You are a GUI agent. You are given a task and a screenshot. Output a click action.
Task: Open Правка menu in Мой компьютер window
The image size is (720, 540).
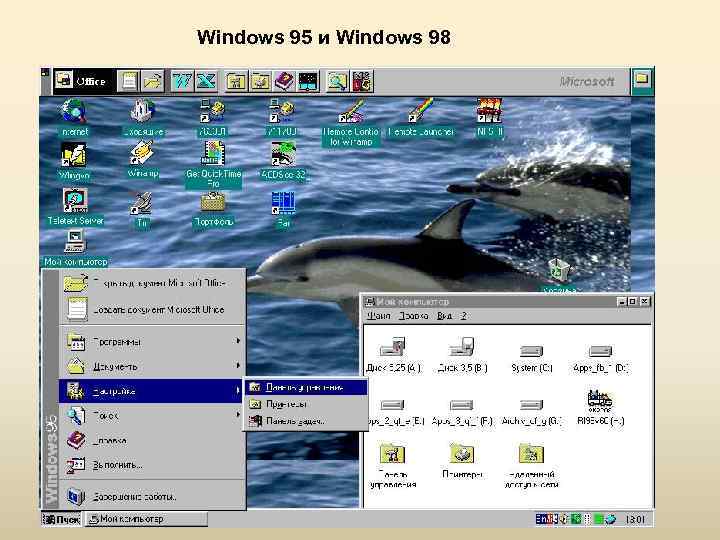(x=413, y=316)
